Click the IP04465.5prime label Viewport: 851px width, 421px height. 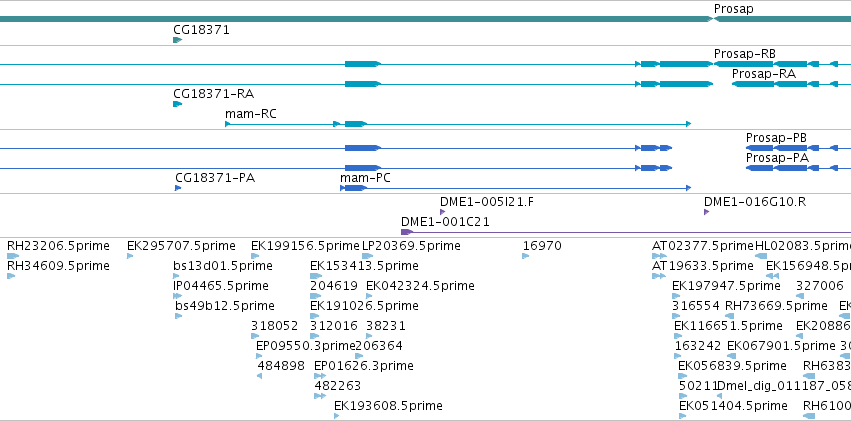[x=221, y=286]
